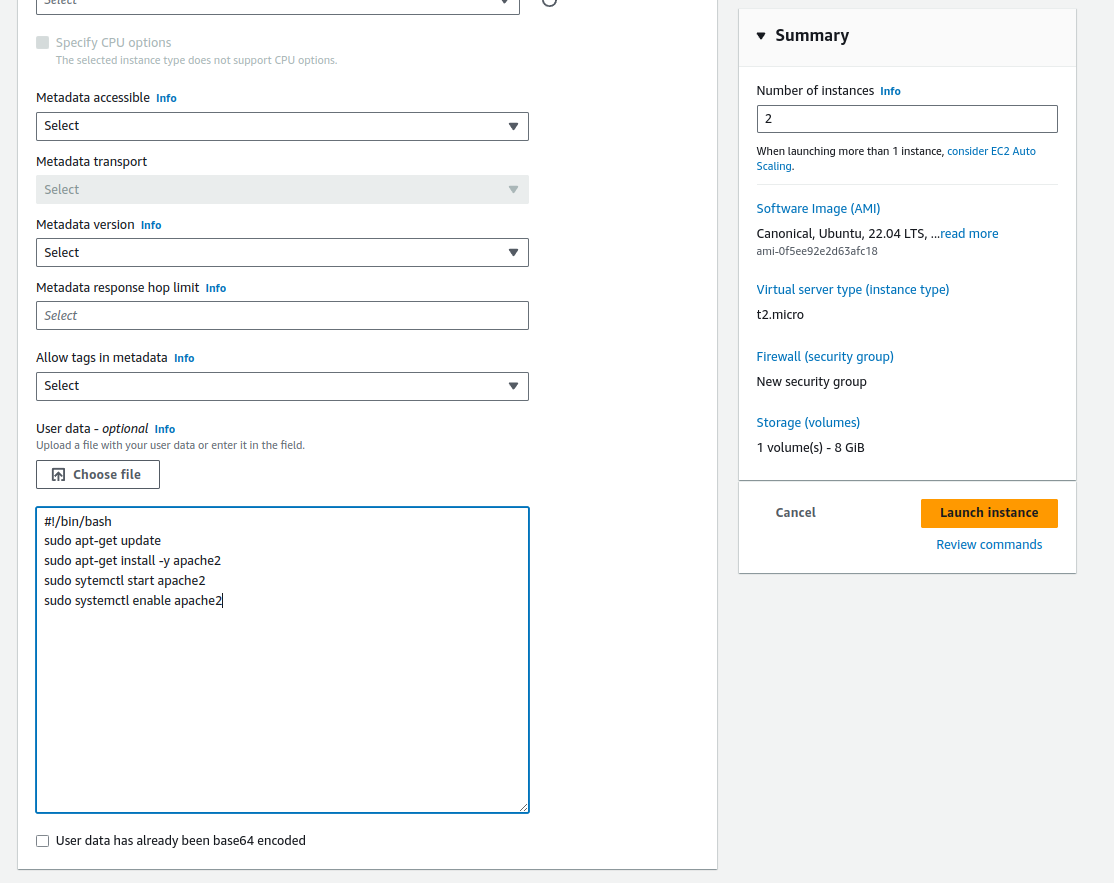1114x883 pixels.
Task: Open Info for Metadata response hop limit
Action: (x=215, y=288)
